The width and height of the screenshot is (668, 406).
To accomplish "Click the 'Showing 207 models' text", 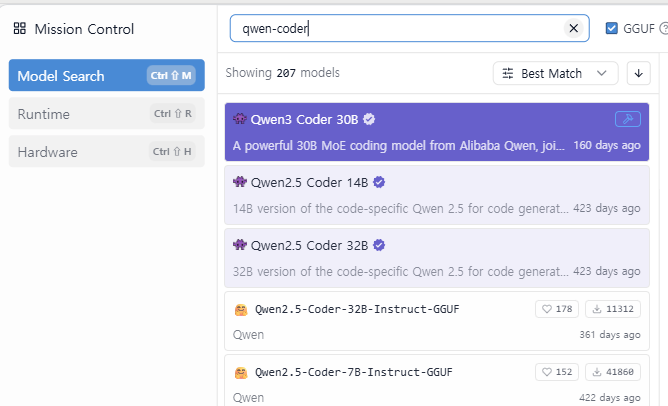I will point(282,73).
